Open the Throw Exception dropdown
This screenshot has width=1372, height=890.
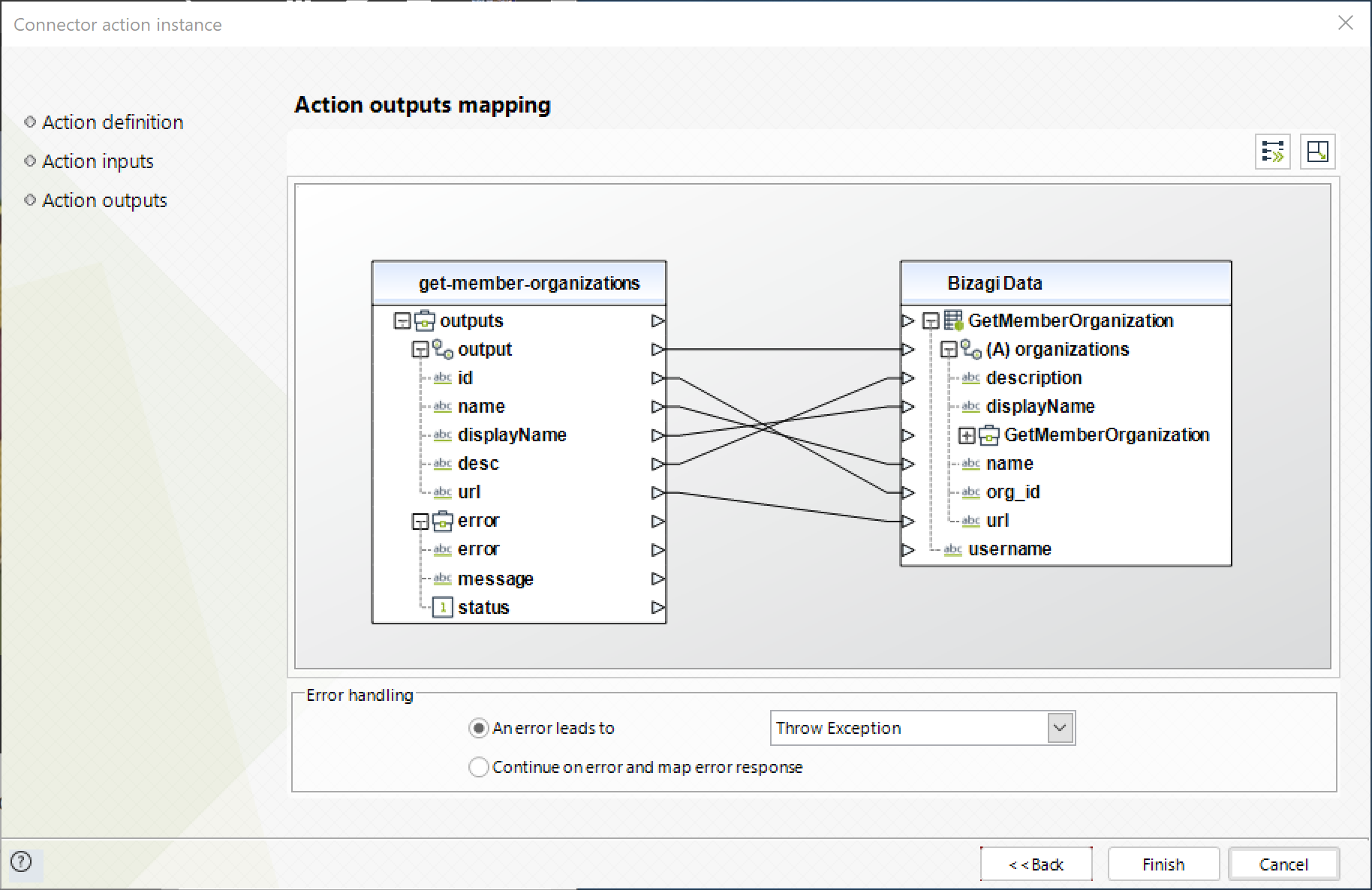[x=1060, y=728]
